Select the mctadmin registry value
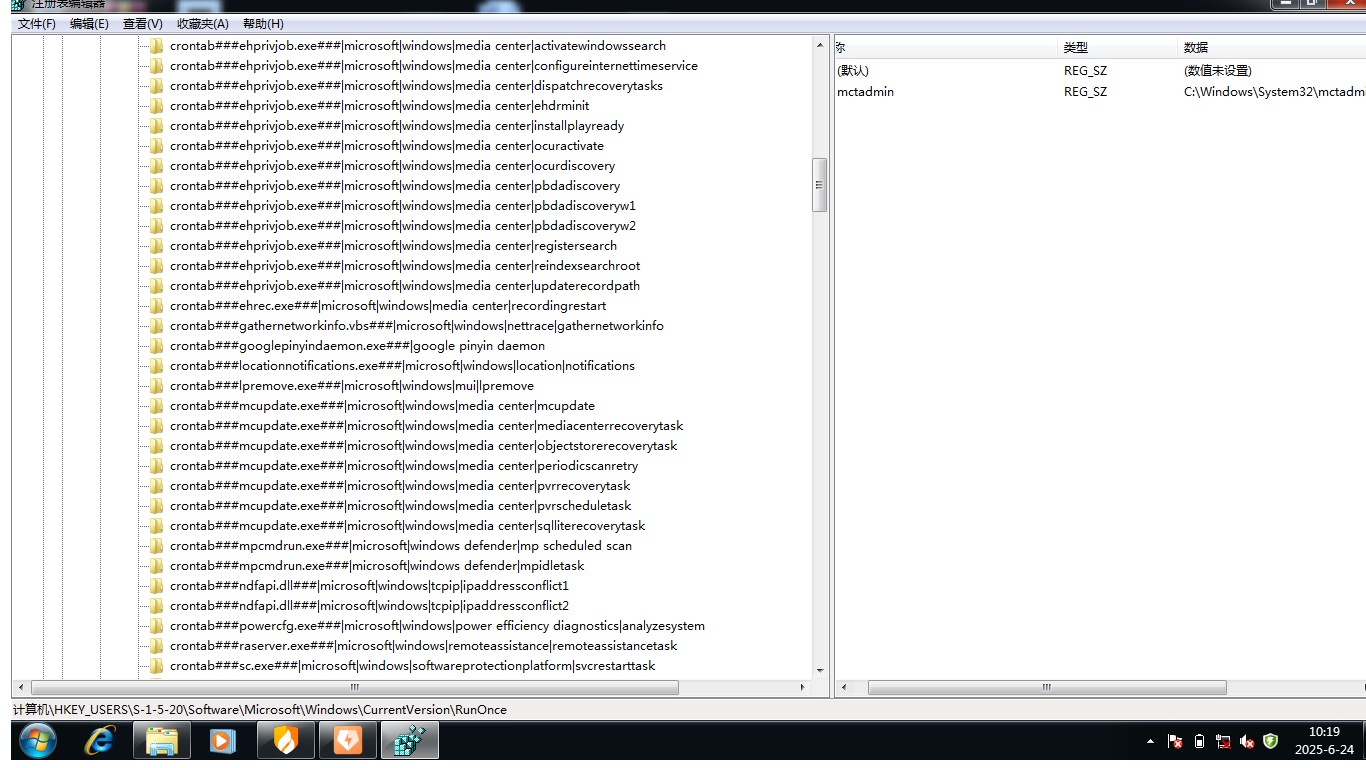 click(865, 92)
